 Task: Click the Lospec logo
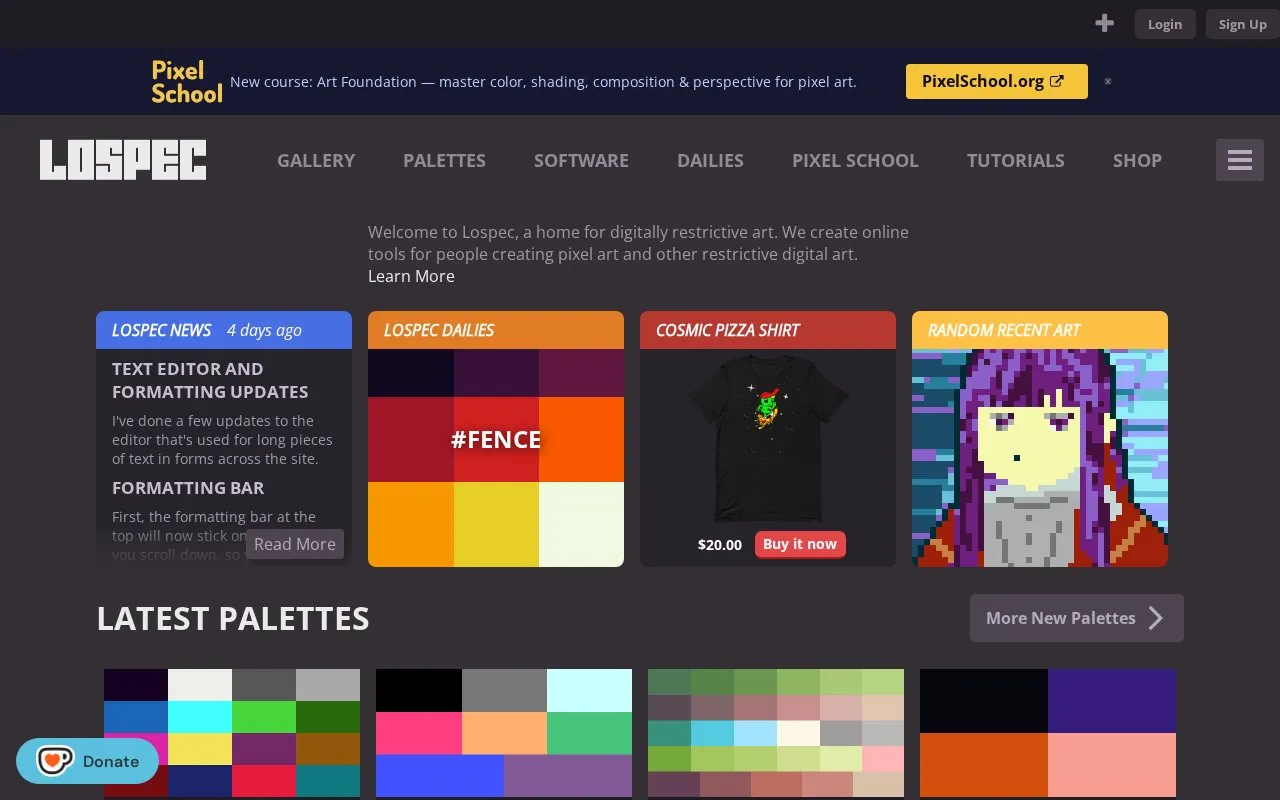pyautogui.click(x=123, y=160)
